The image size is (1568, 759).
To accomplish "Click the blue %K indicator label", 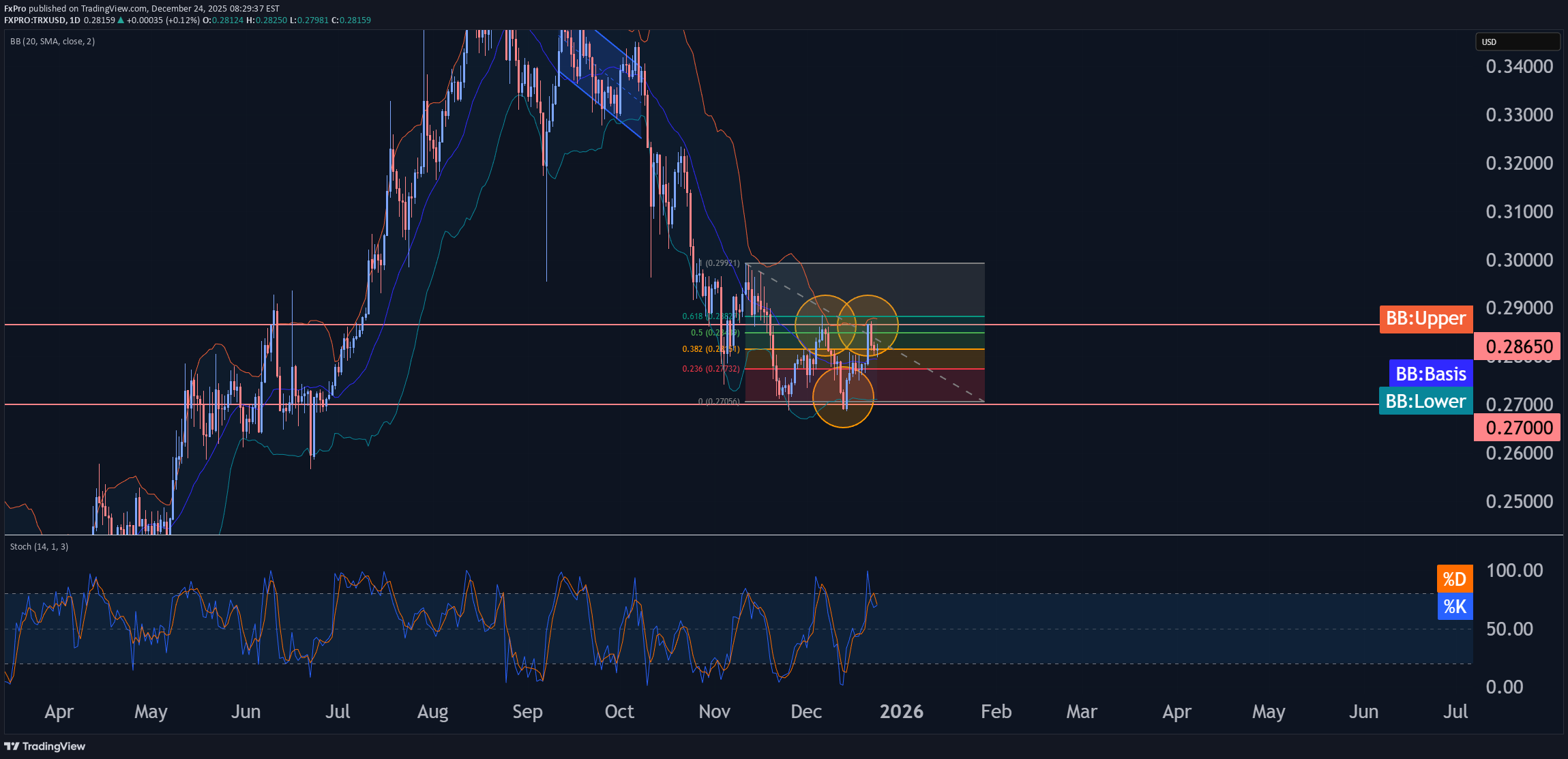I will pyautogui.click(x=1454, y=606).
